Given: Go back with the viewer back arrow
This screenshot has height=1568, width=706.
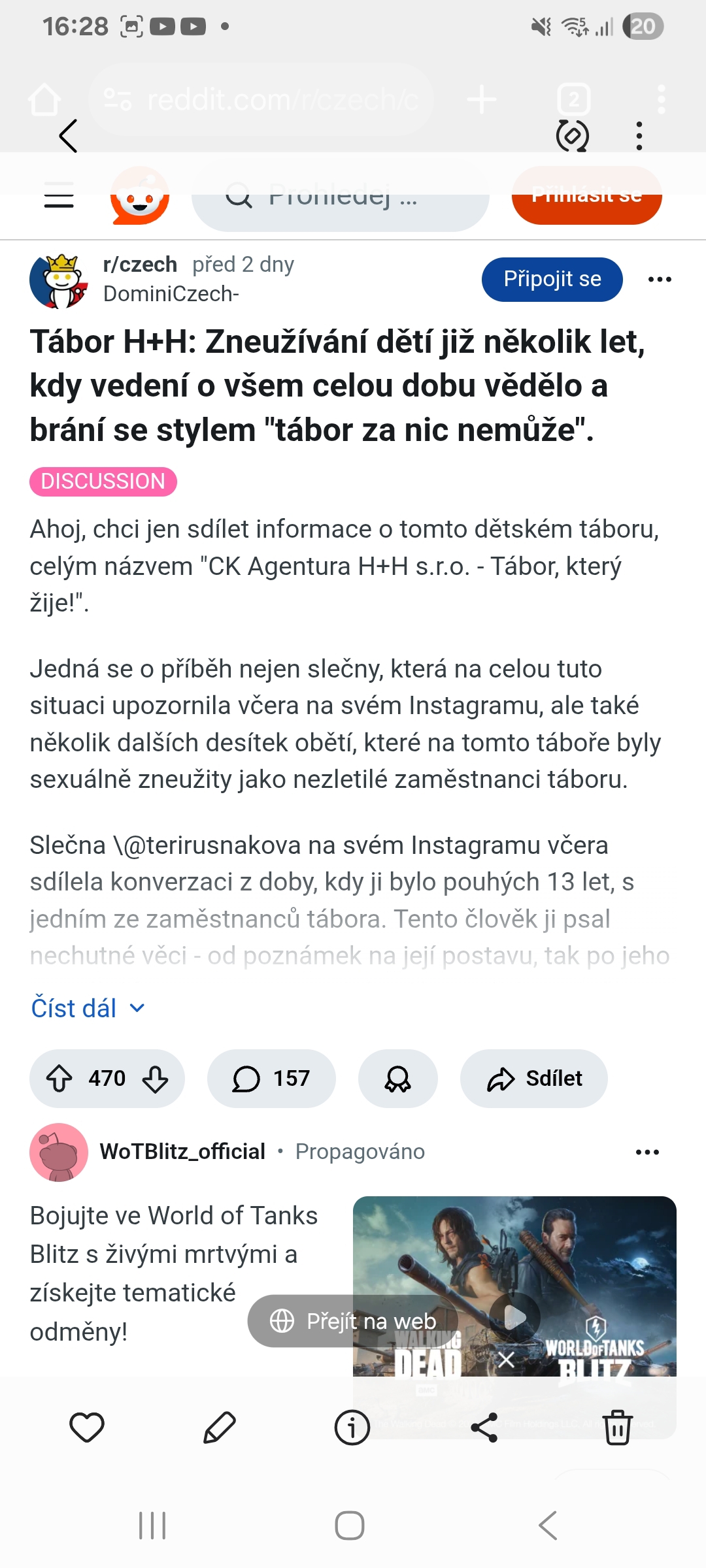Looking at the screenshot, I should coord(68,136).
